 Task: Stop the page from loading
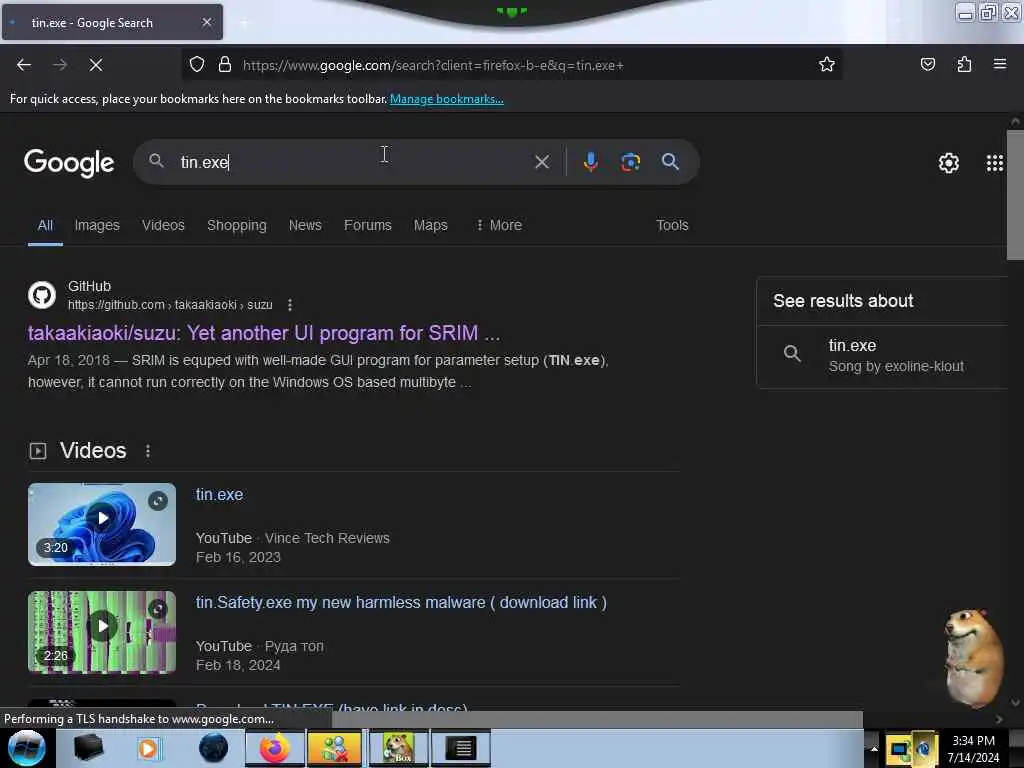click(95, 65)
